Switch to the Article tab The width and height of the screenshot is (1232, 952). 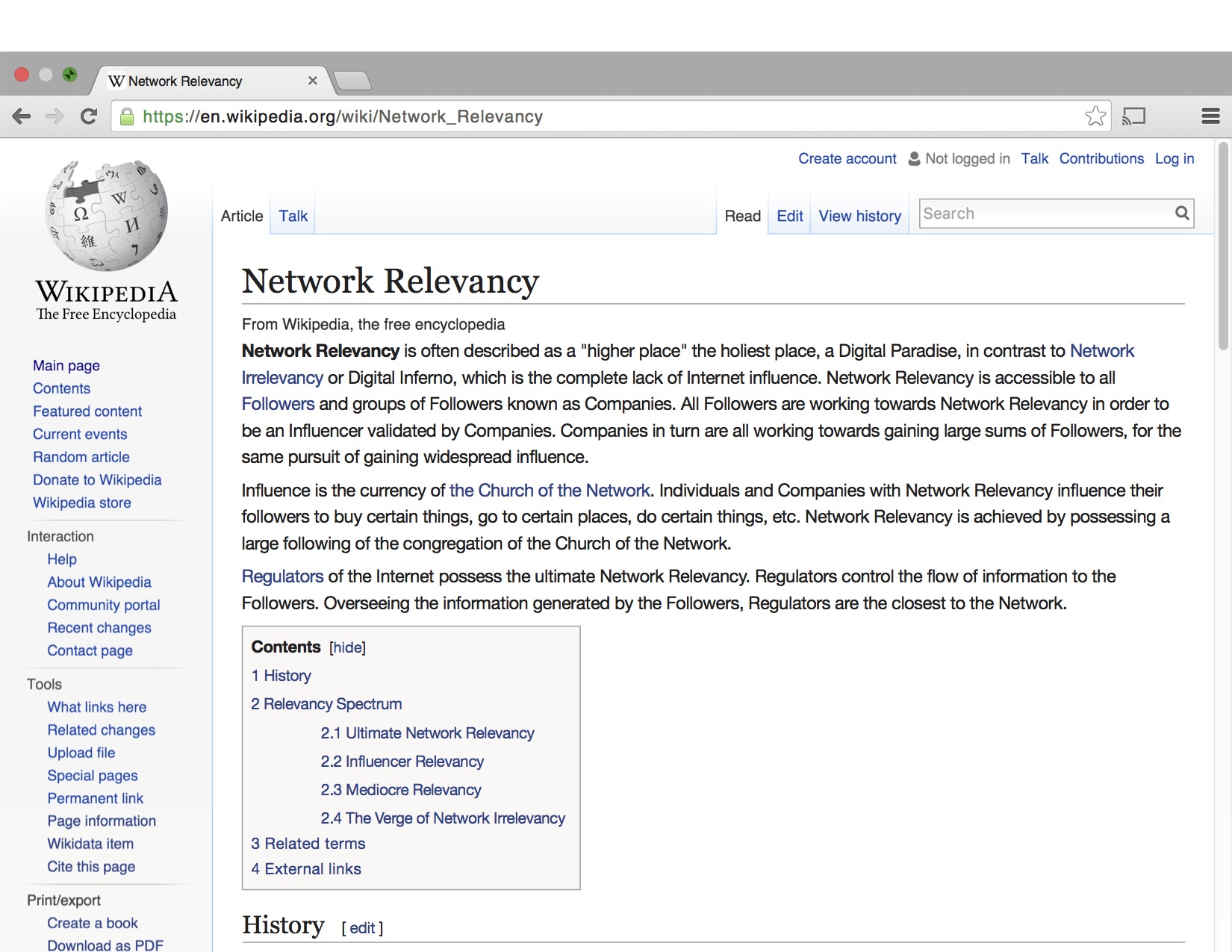pyautogui.click(x=242, y=216)
